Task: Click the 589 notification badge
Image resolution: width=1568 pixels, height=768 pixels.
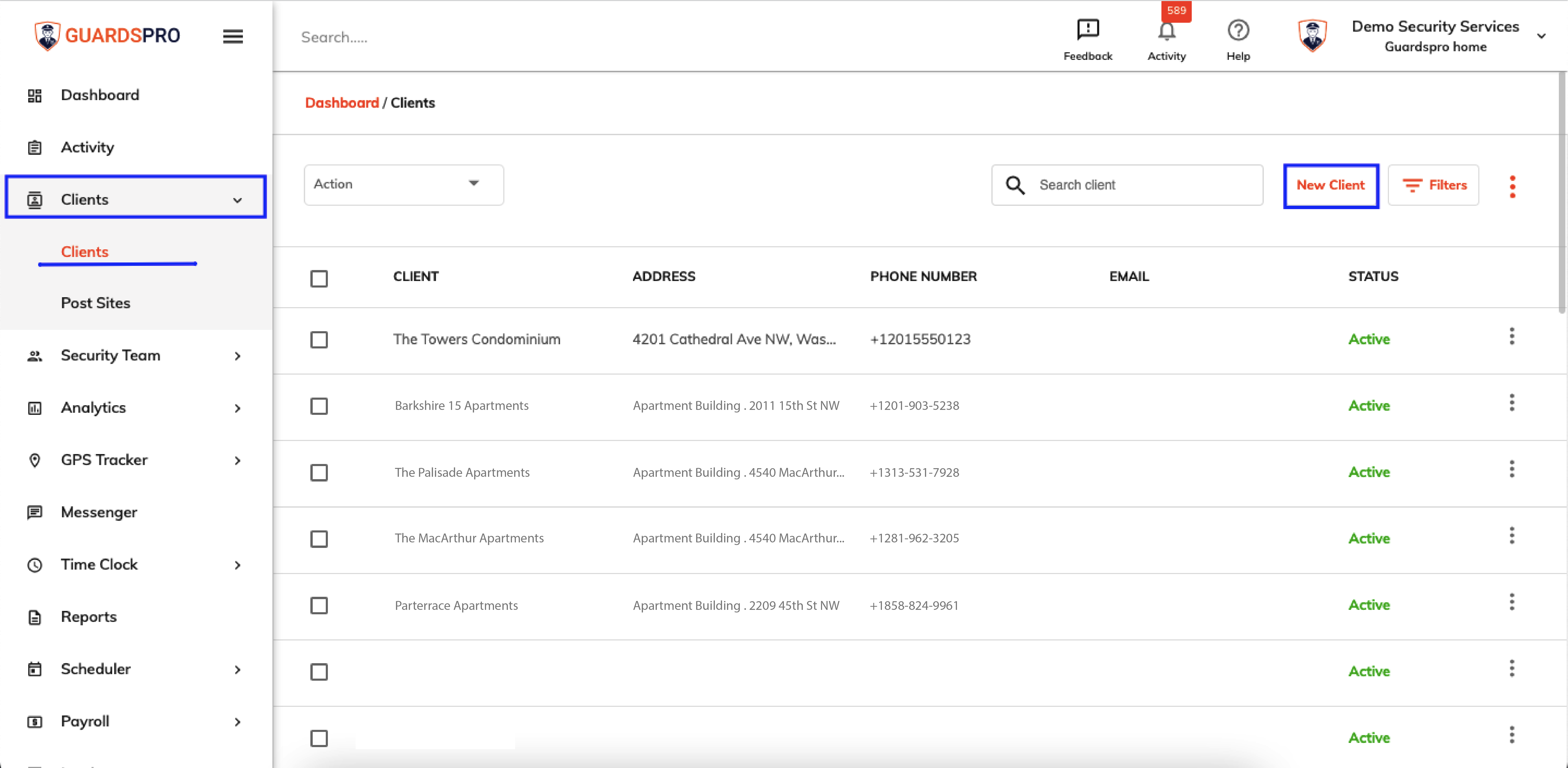Action: point(1176,11)
